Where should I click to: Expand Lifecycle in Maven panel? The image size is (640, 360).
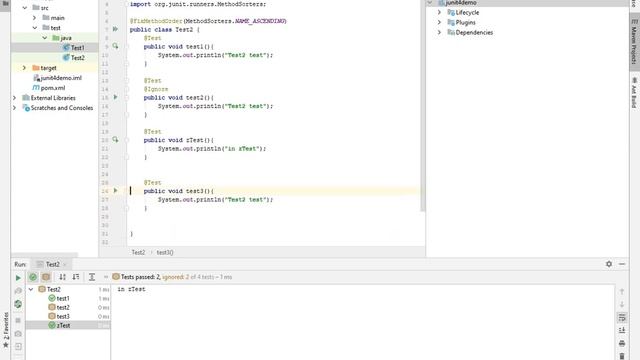[439, 12]
